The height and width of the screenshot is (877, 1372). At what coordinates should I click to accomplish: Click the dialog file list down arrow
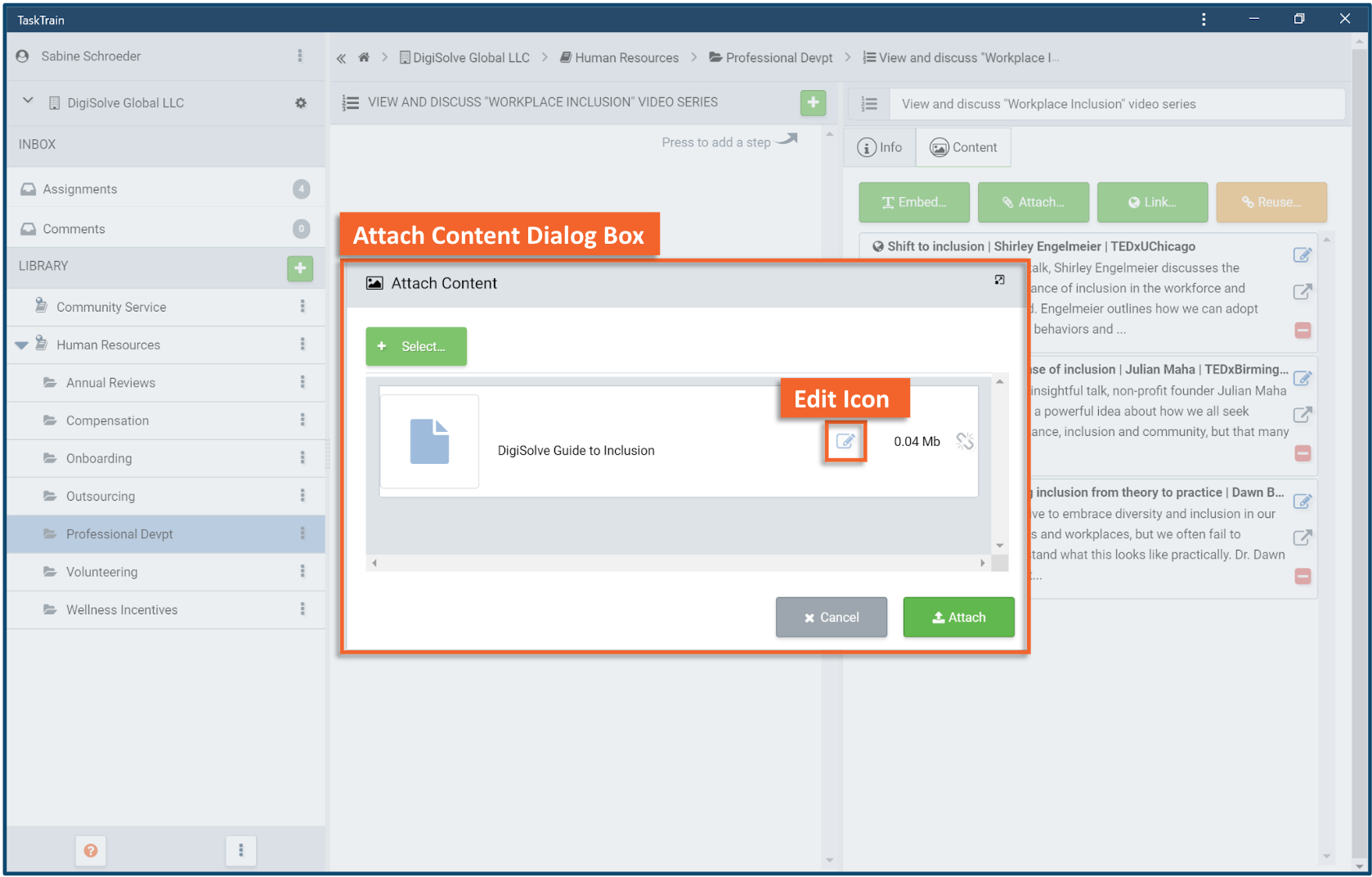tap(1000, 546)
